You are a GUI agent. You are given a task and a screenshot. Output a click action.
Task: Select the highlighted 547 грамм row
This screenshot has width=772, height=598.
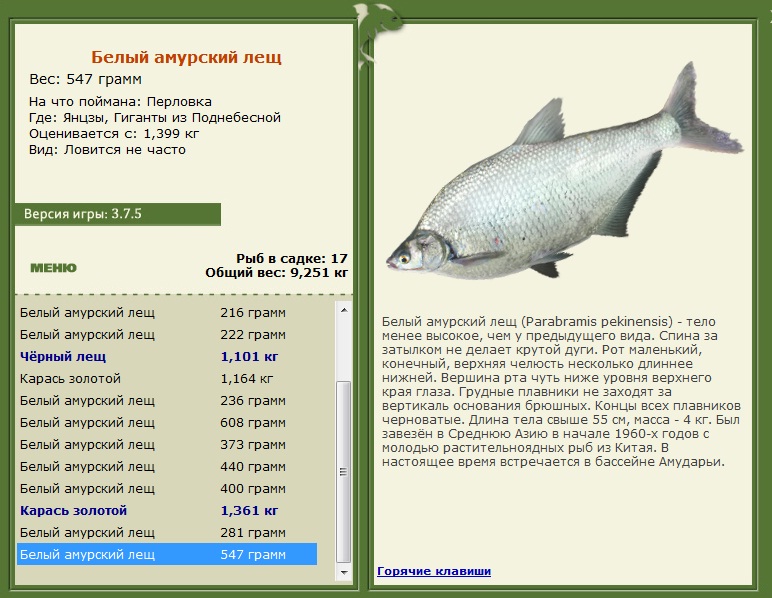point(167,554)
